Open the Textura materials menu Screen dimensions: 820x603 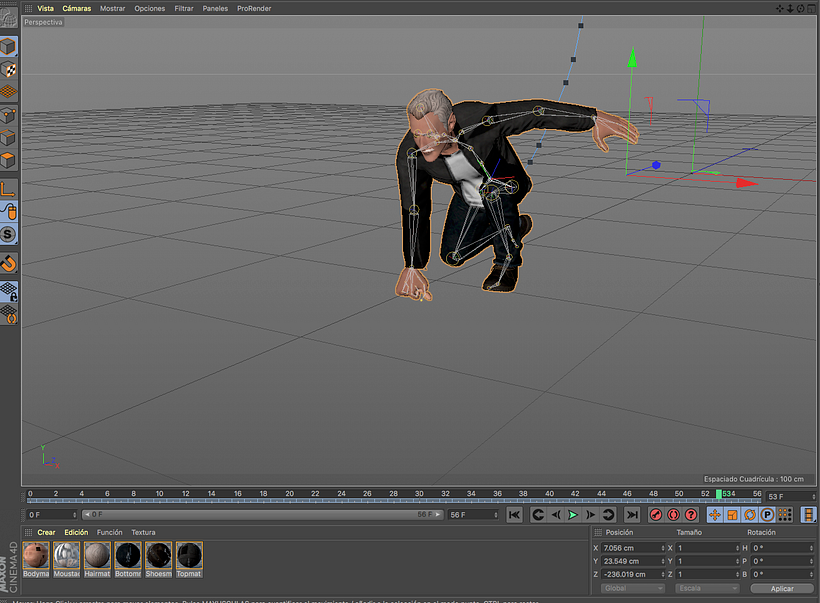point(143,532)
